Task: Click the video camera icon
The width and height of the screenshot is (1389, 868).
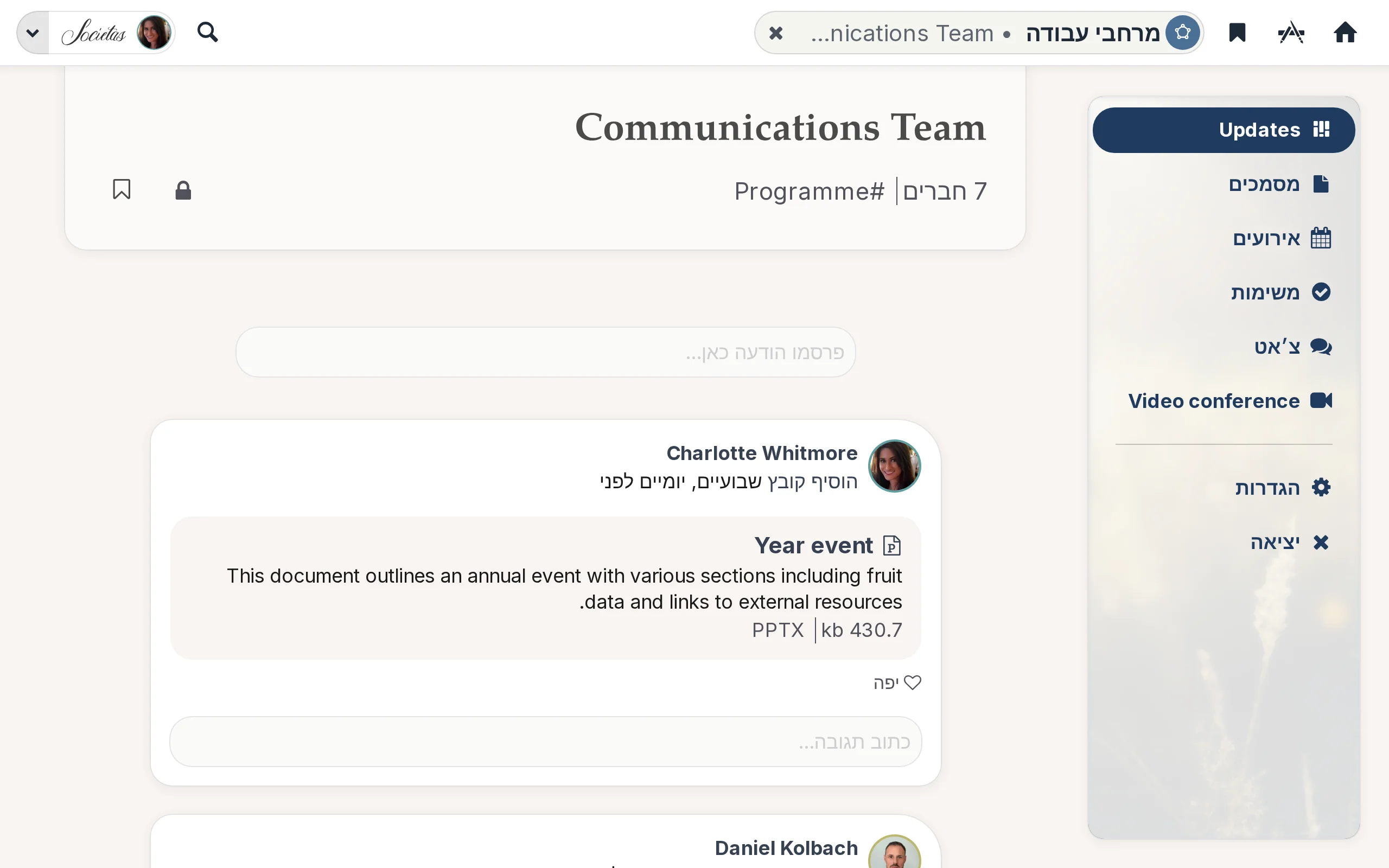Action: 1321,400
